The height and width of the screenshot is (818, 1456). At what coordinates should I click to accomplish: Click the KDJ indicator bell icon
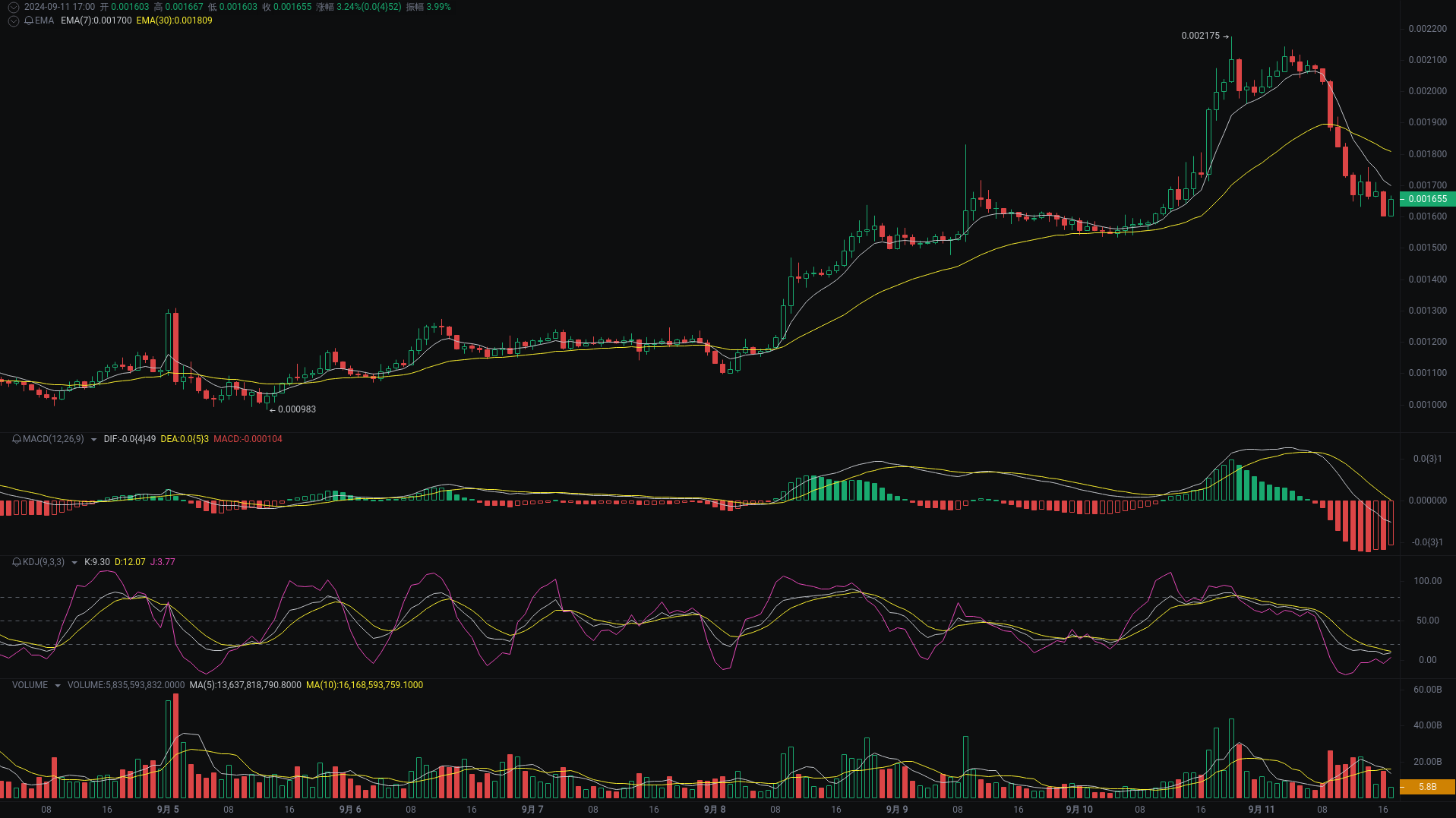(17, 562)
